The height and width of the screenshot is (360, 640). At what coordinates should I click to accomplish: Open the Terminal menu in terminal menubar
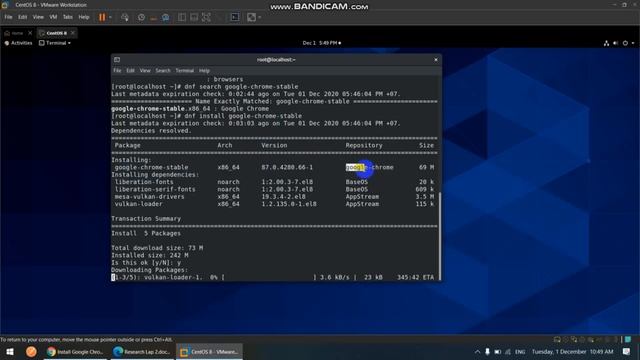[184, 71]
